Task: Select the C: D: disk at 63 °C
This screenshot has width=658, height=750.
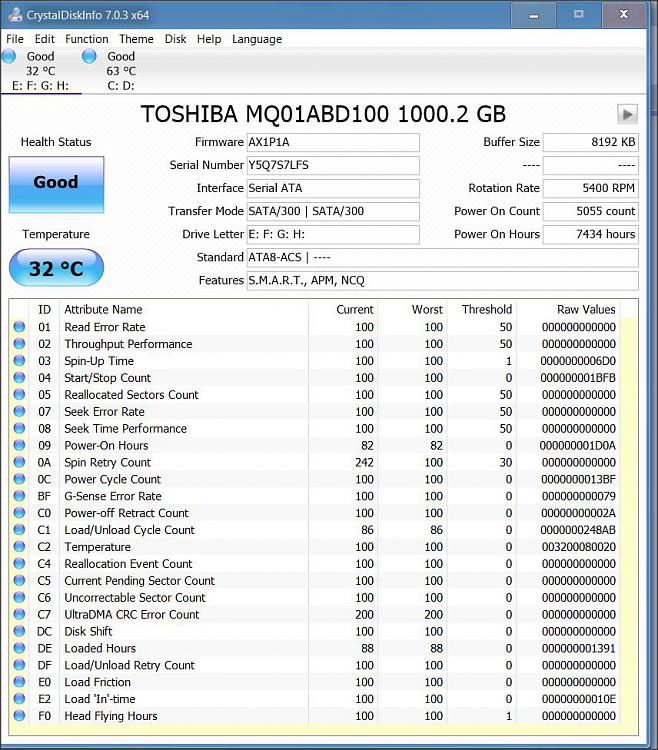Action: pos(121,71)
